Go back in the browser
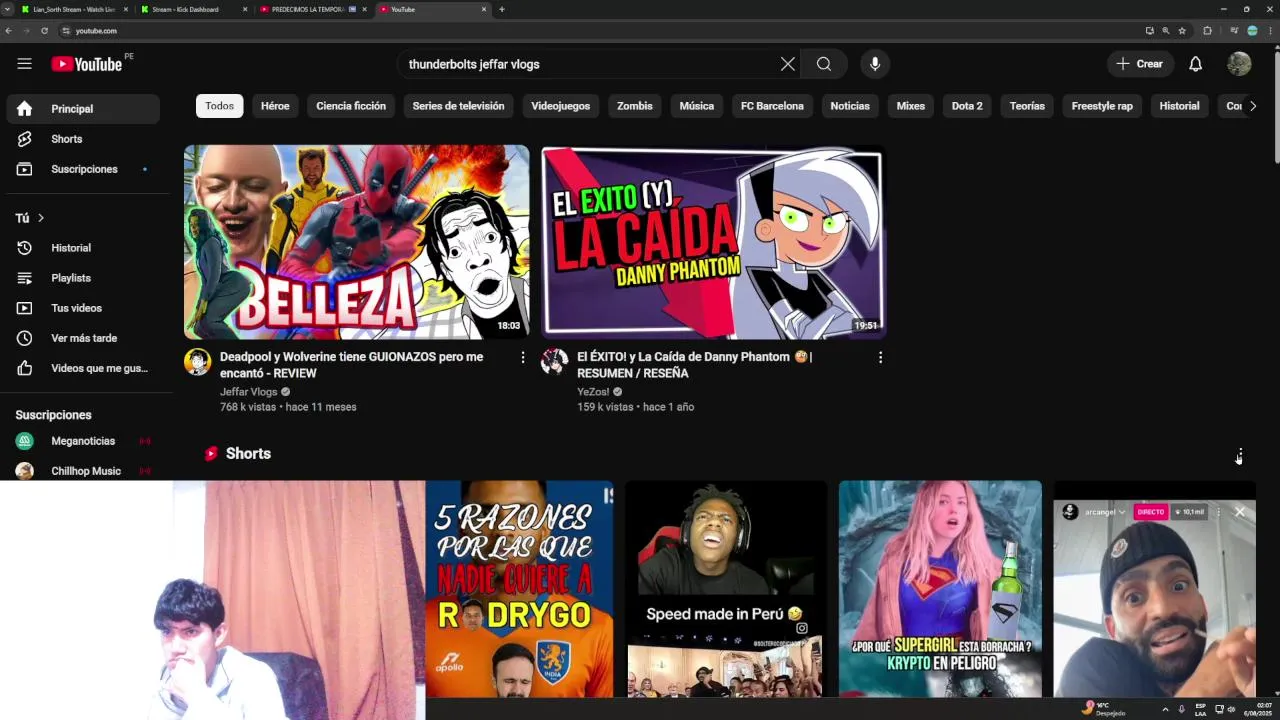The image size is (1280, 720). 8,31
